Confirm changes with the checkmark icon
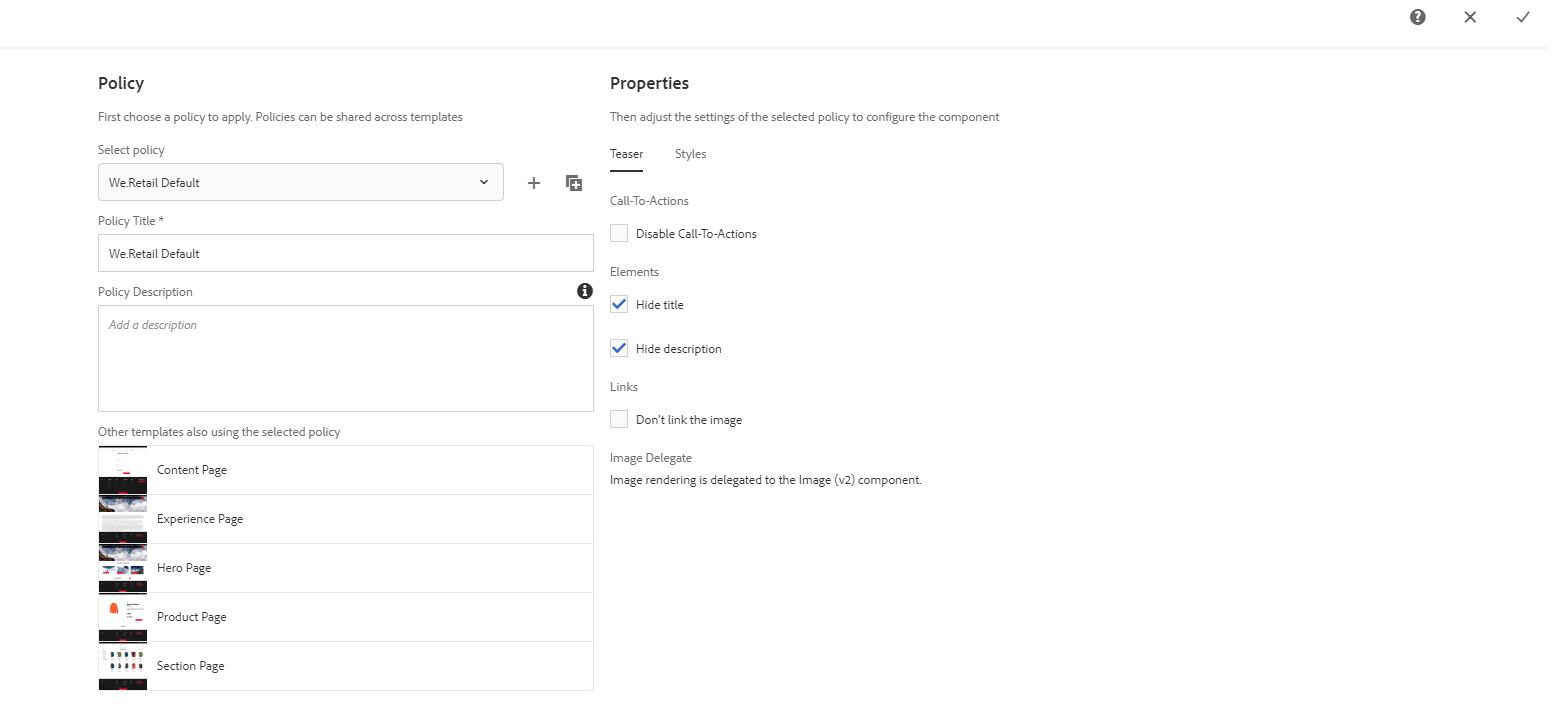 coord(1523,17)
